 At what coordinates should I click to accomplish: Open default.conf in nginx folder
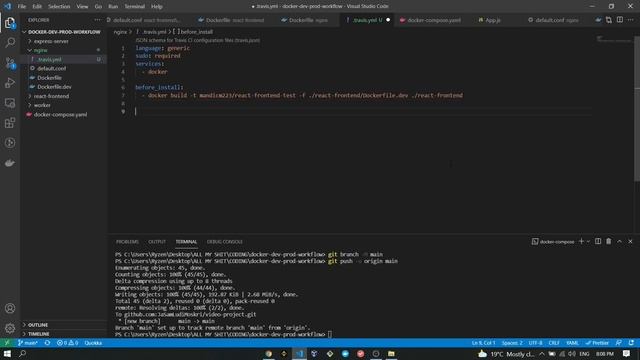(51, 69)
